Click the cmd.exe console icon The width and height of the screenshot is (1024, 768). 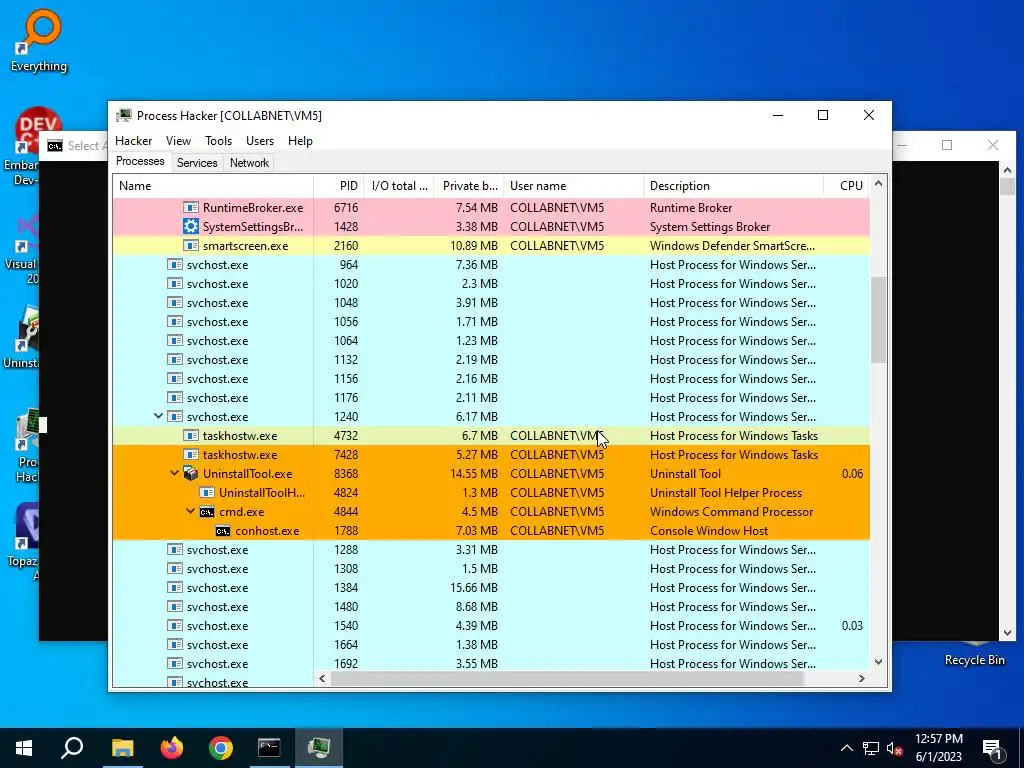207,511
